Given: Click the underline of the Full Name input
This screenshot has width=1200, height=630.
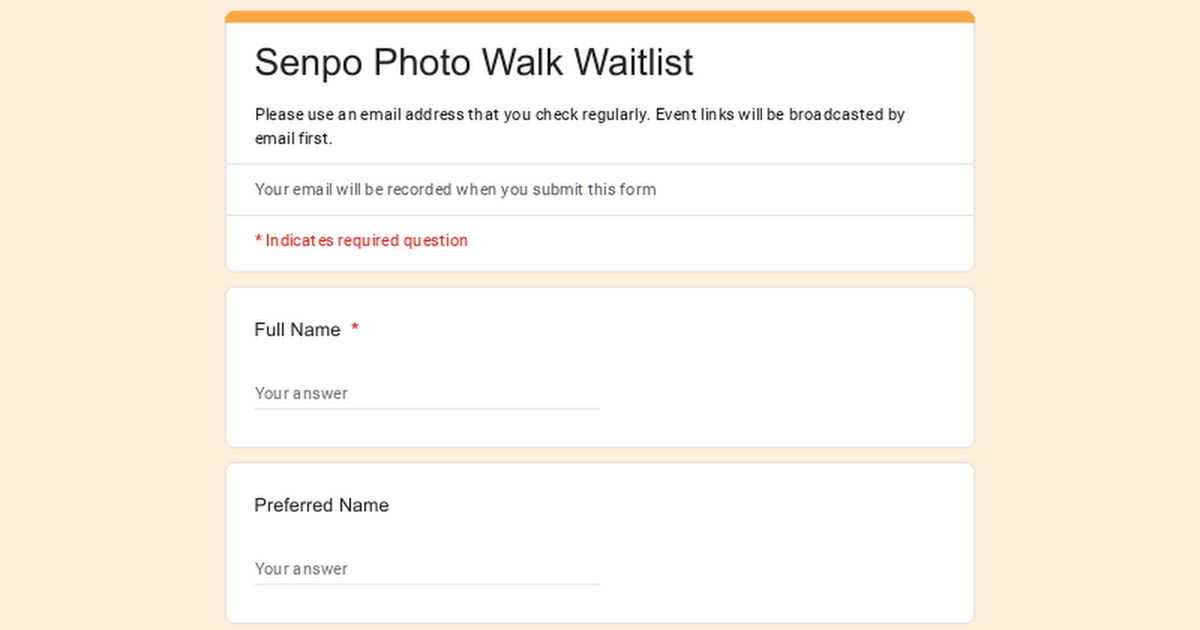Looking at the screenshot, I should point(427,408).
